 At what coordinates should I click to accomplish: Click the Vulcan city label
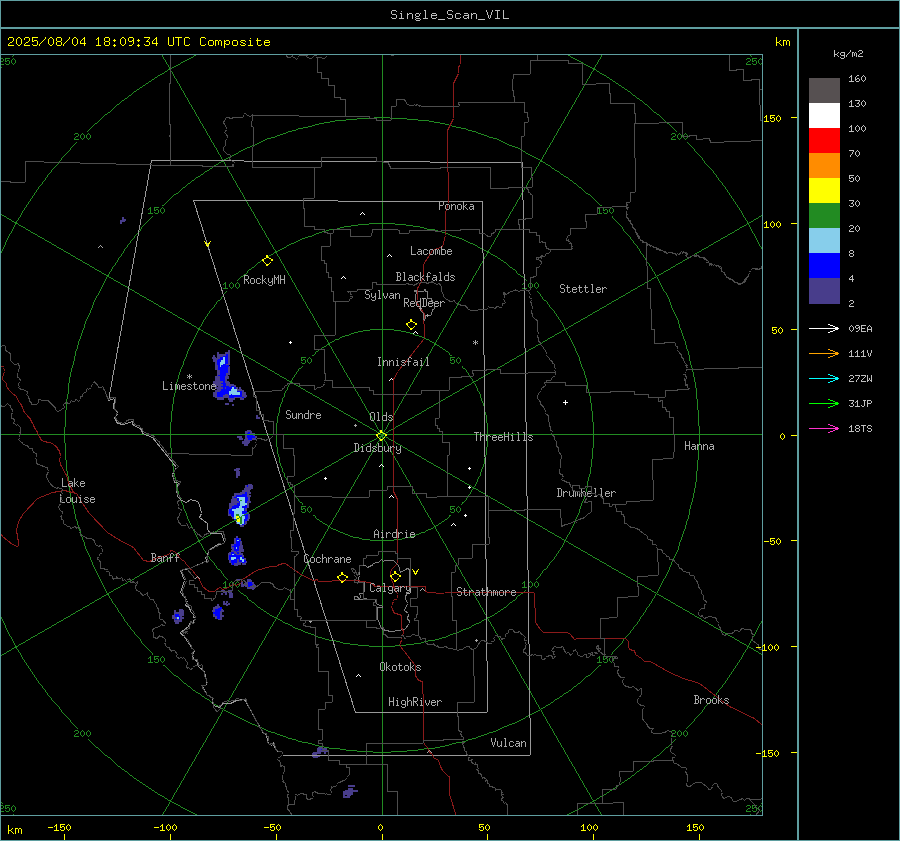509,743
